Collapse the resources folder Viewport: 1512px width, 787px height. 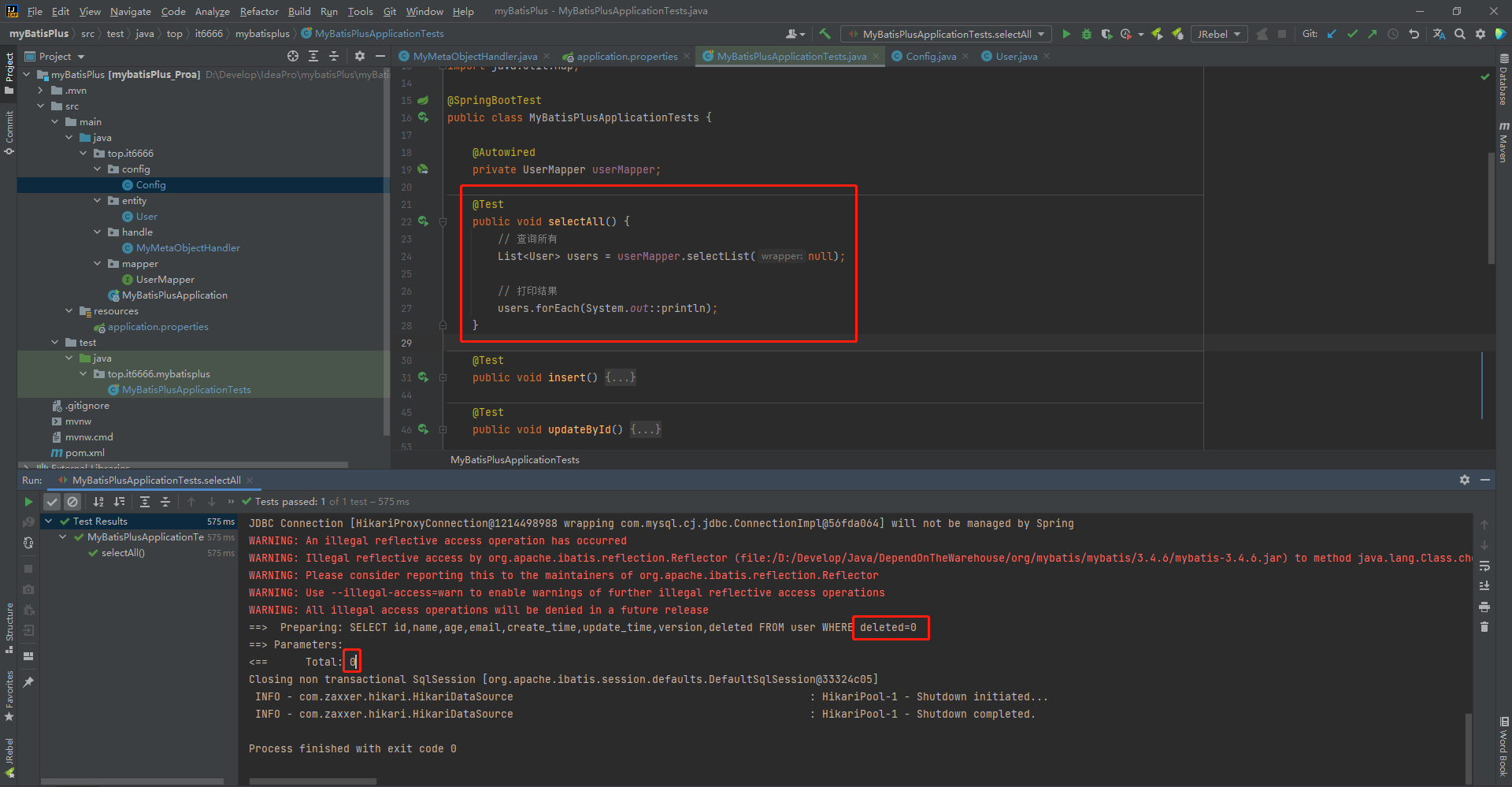(x=69, y=311)
